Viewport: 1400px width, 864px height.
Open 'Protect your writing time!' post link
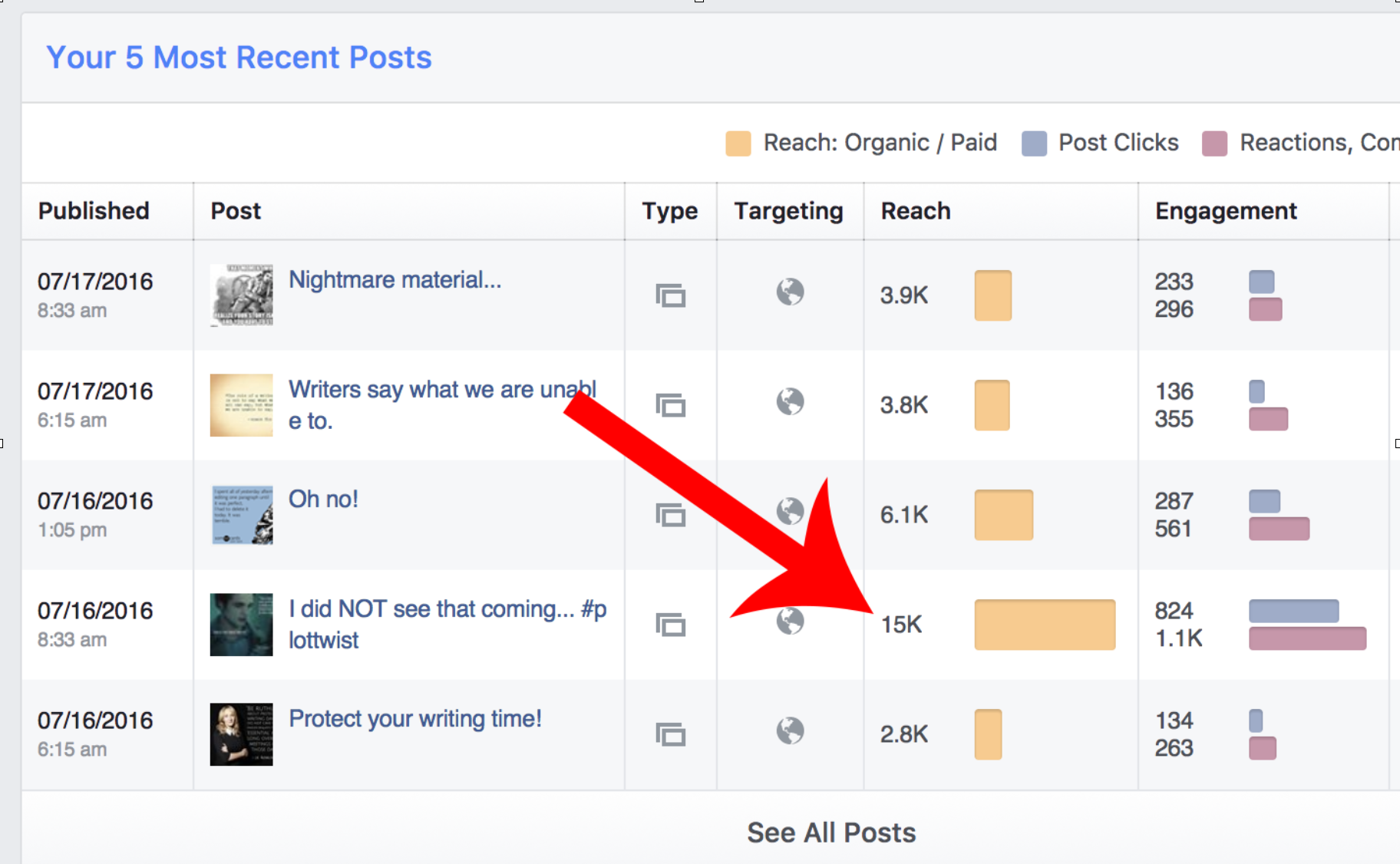click(x=414, y=719)
